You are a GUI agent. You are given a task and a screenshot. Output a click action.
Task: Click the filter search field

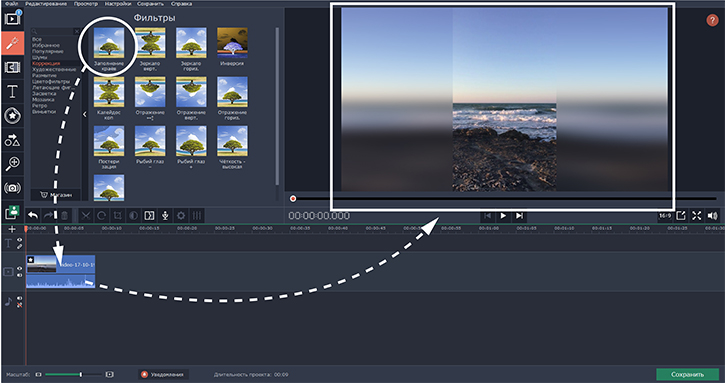click(52, 32)
